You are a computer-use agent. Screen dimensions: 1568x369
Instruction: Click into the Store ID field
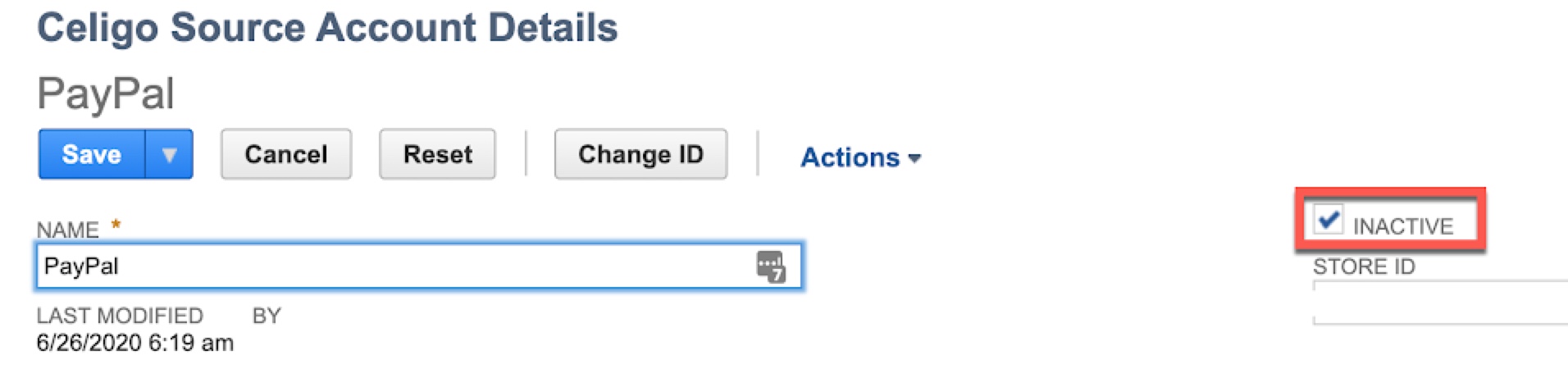1440,303
